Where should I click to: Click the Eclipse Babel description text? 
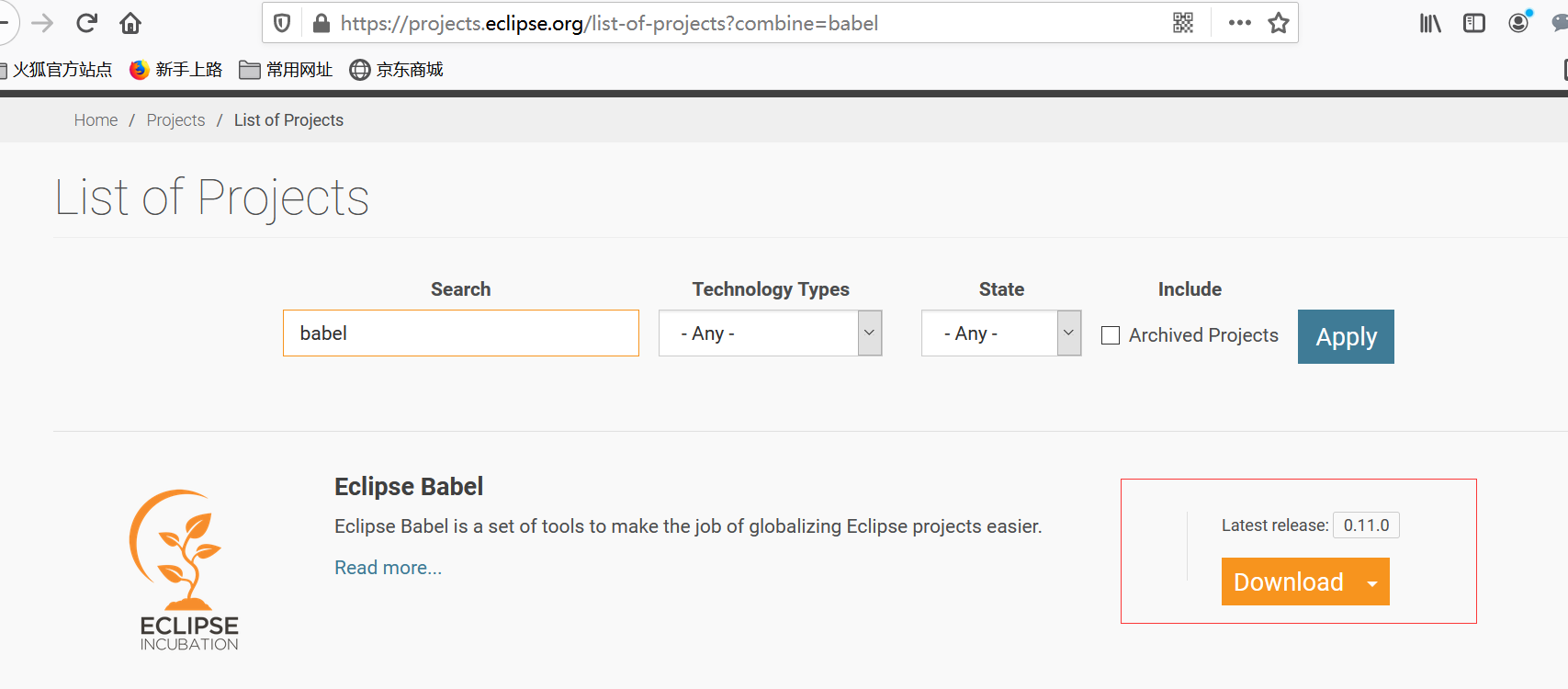click(x=688, y=526)
